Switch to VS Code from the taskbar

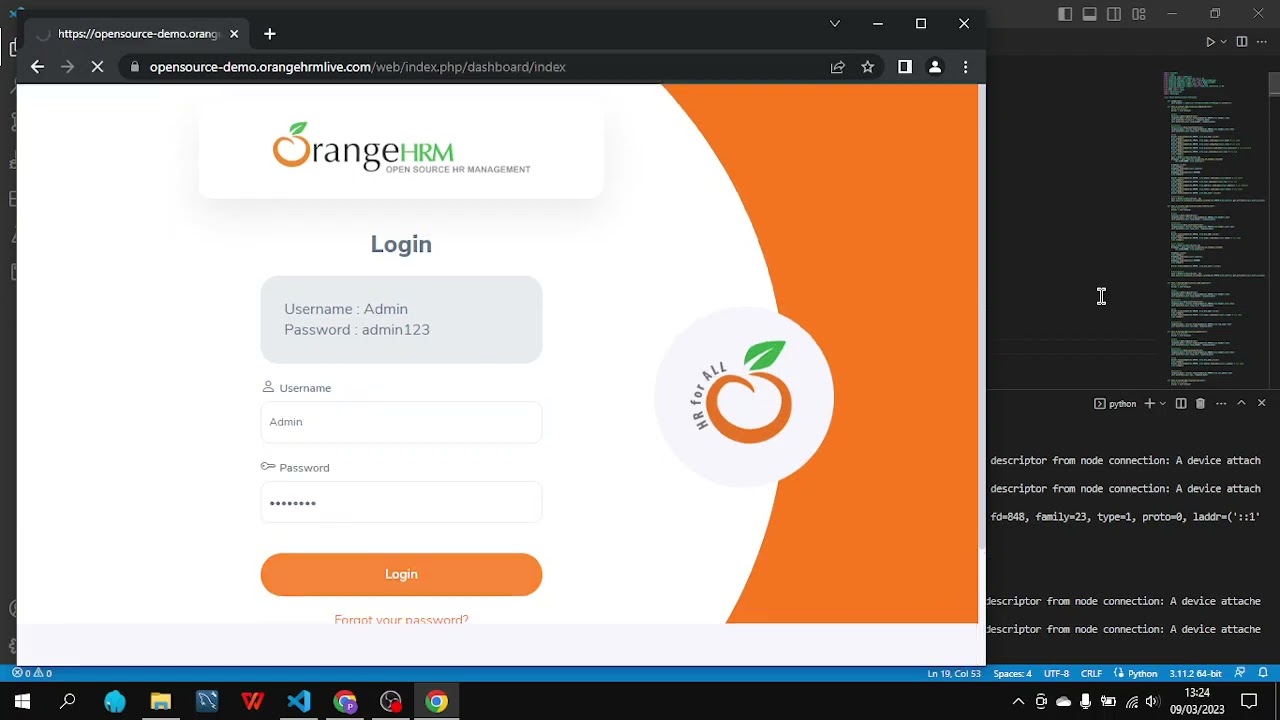pyautogui.click(x=299, y=702)
